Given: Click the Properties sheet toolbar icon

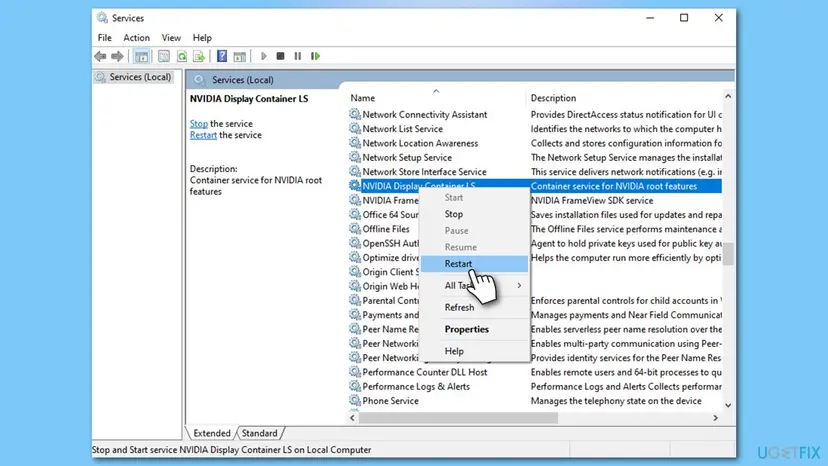Looking at the screenshot, I should pos(164,56).
